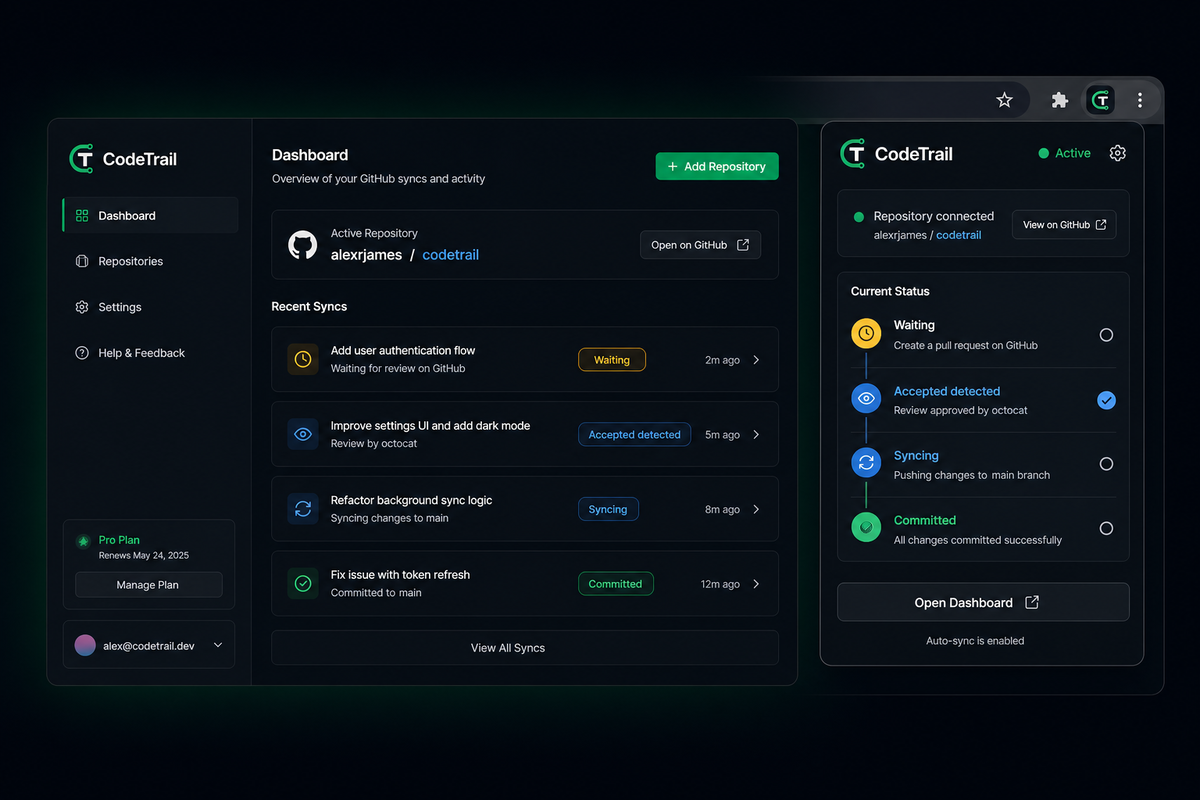Click the Accepted detected status badge in Recent Syncs
Image resolution: width=1200 pixels, height=800 pixels.
[634, 435]
